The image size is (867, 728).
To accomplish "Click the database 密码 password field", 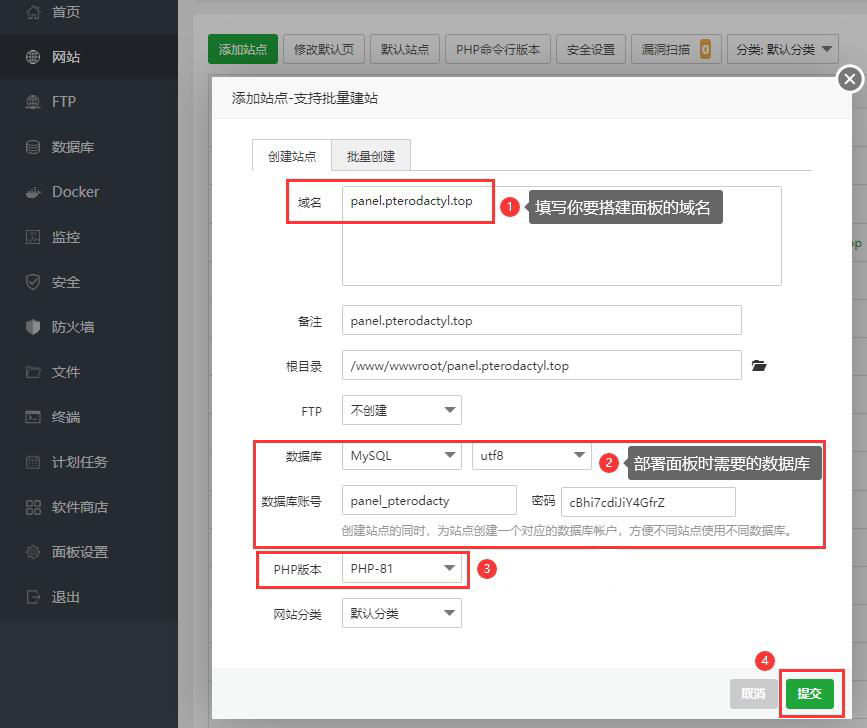I will pyautogui.click(x=648, y=502).
